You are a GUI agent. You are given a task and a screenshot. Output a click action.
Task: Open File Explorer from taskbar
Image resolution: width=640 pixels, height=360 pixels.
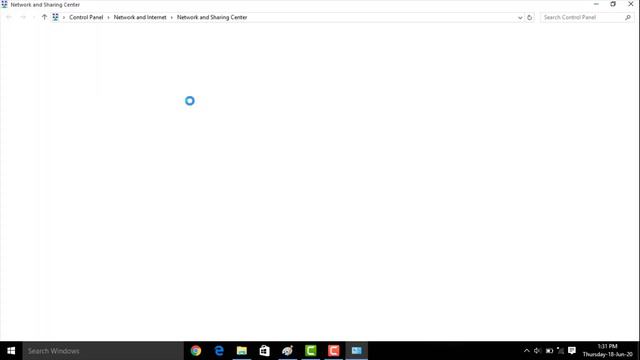point(242,351)
